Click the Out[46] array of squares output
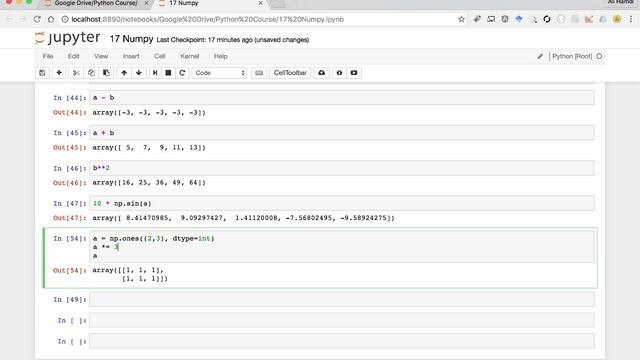This screenshot has height=360, width=640. (149, 182)
